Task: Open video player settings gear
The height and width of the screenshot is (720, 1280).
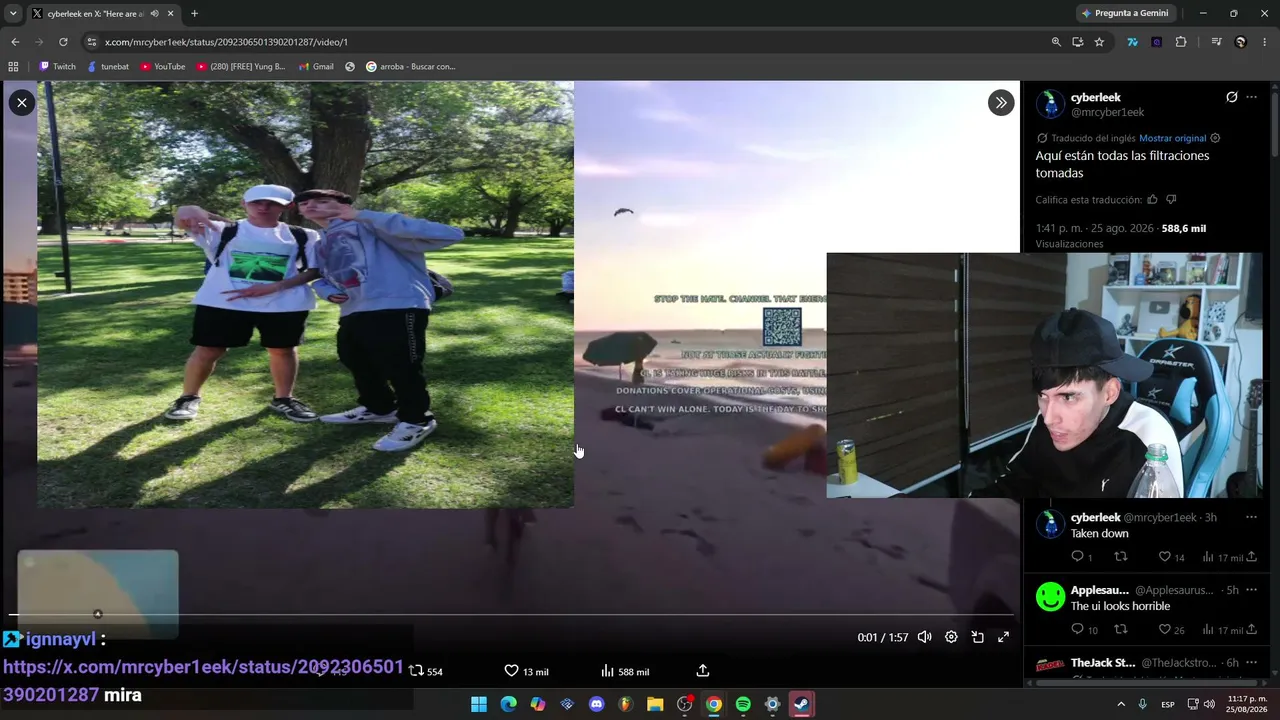Action: click(951, 637)
